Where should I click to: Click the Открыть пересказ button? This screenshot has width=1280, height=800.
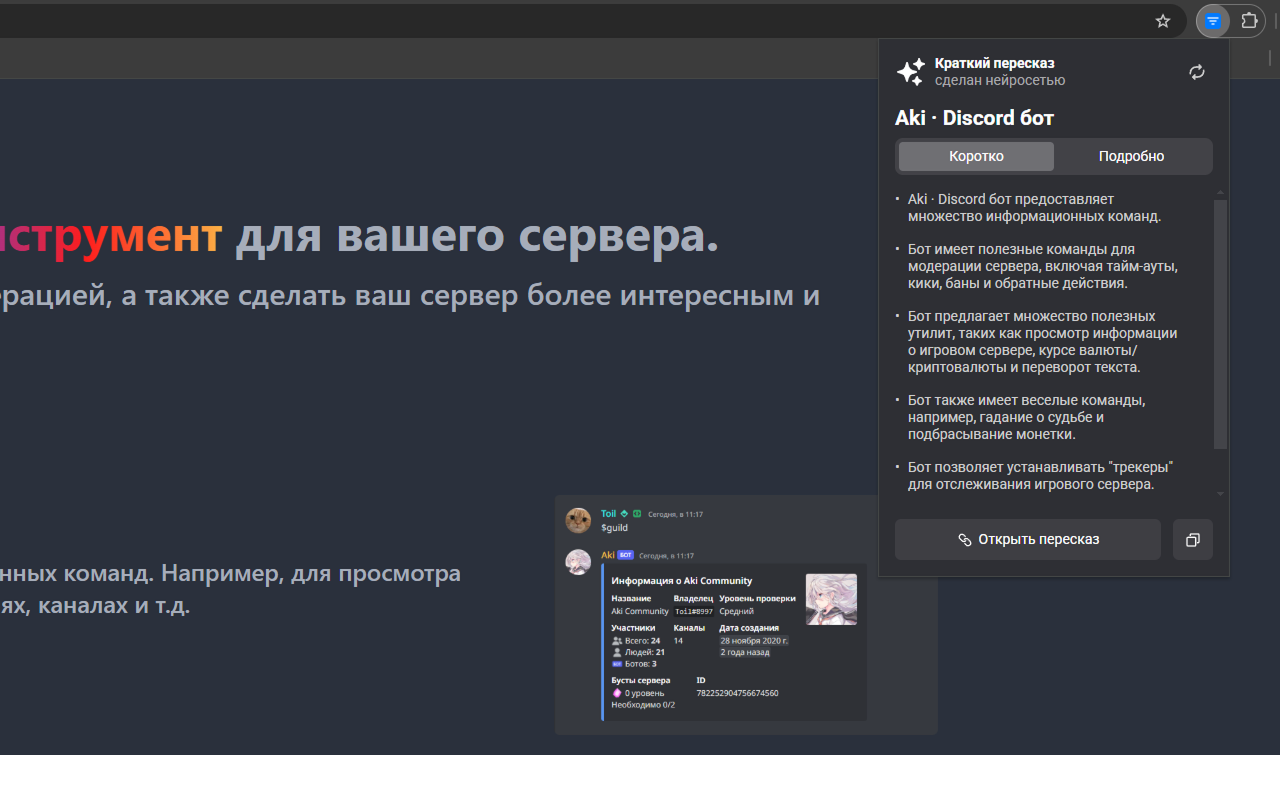[1028, 540]
